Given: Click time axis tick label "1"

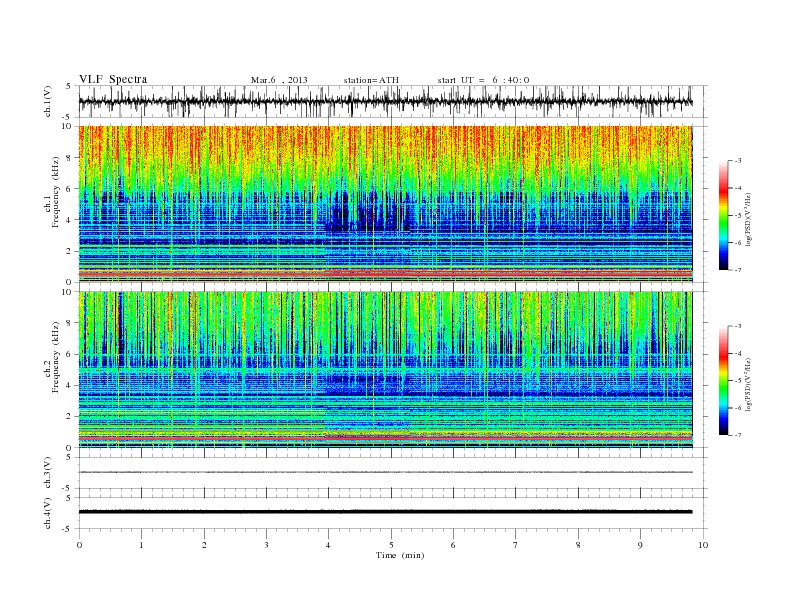Looking at the screenshot, I should (x=141, y=545).
